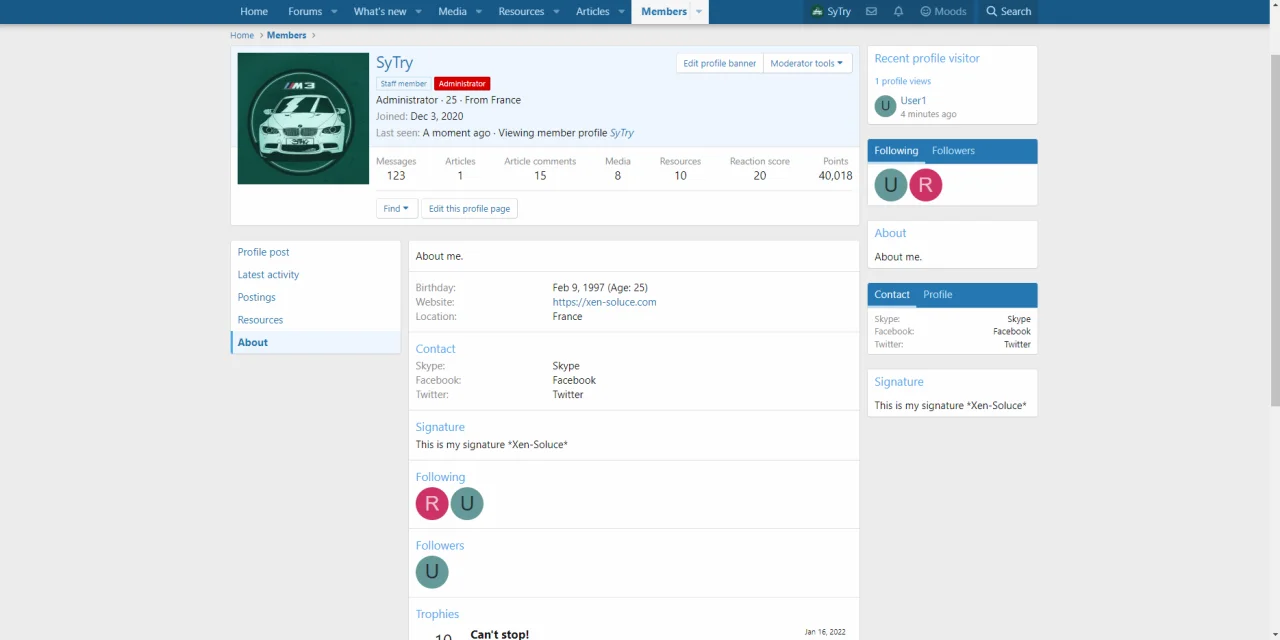Expand the Media menu arrow
1280x640 pixels.
pyautogui.click(x=479, y=12)
